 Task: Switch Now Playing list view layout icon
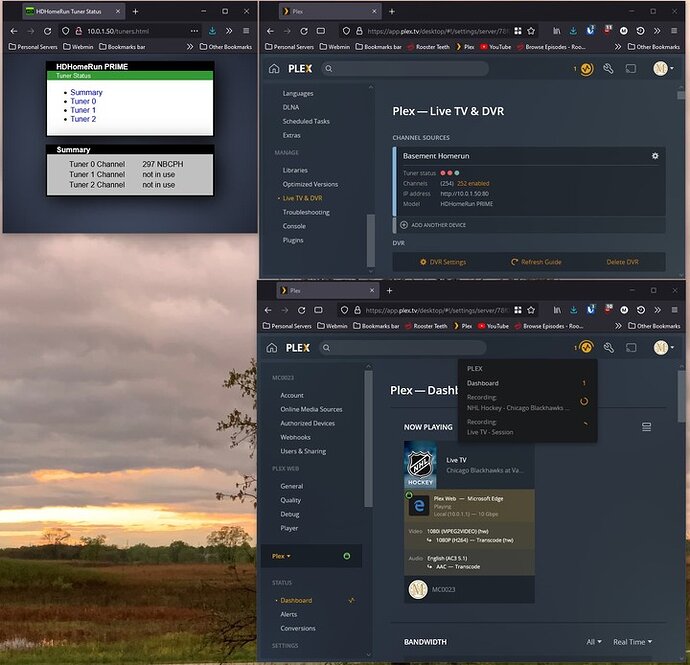click(x=646, y=427)
